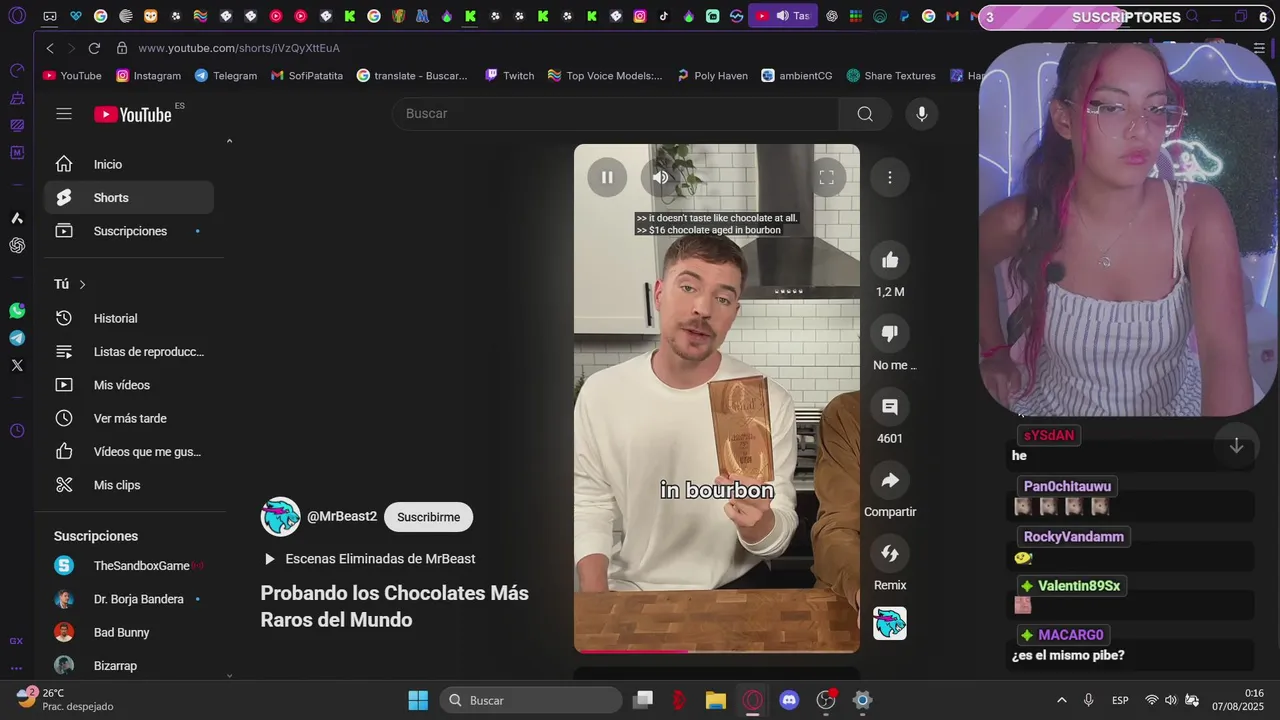The image size is (1280, 720).
Task: Subscribe using the Suscribirme button
Action: pyautogui.click(x=428, y=517)
